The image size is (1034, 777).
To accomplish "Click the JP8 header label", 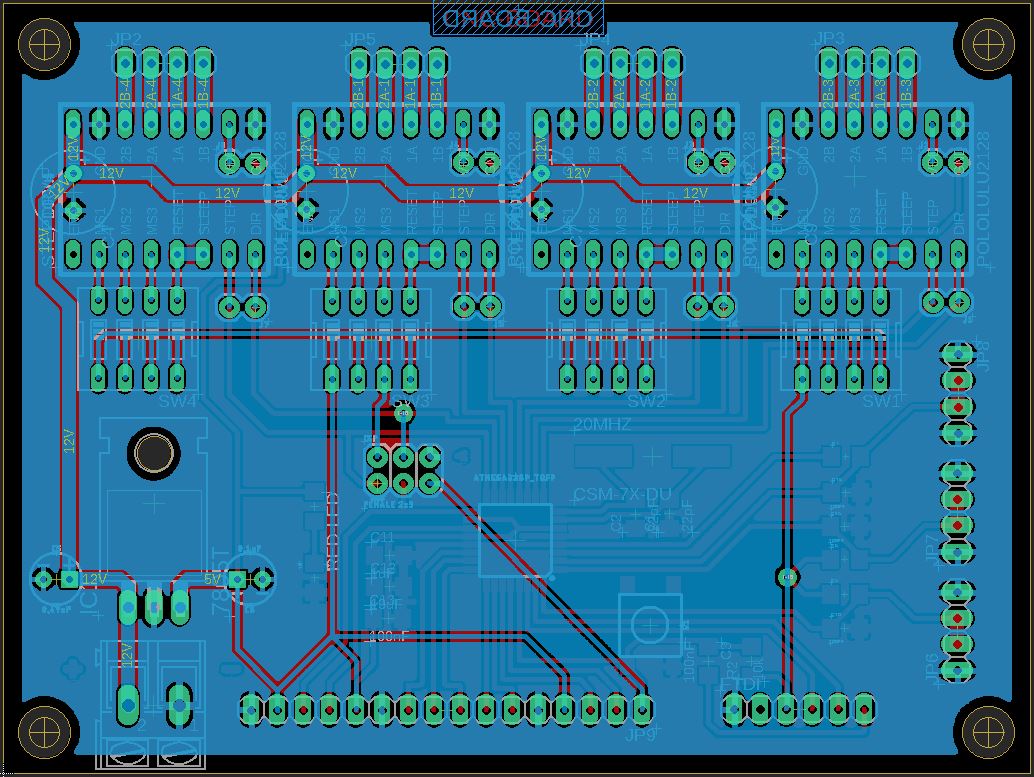I will 983,356.
